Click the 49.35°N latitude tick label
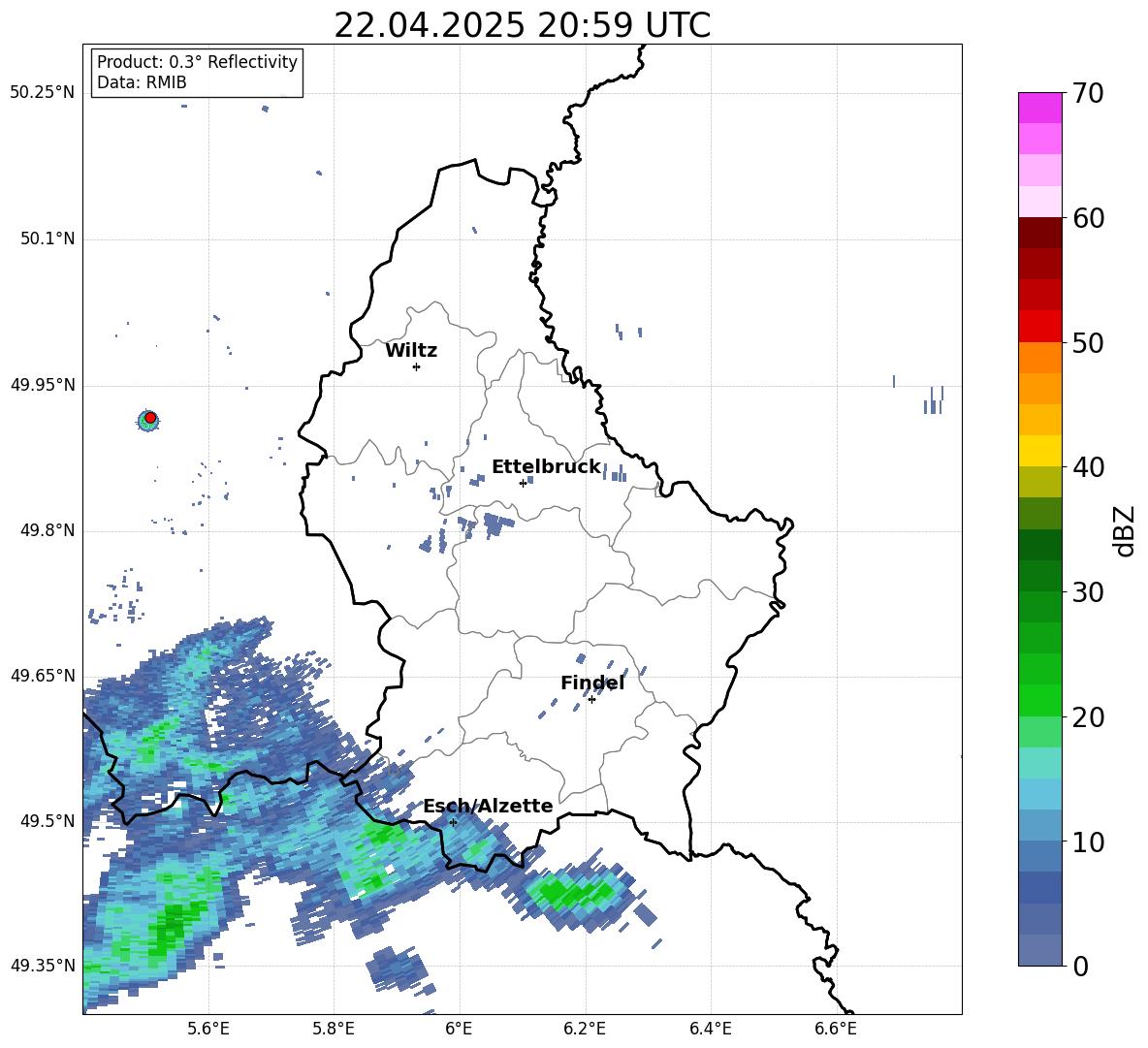This screenshot has width=1148, height=1048. pos(43,966)
